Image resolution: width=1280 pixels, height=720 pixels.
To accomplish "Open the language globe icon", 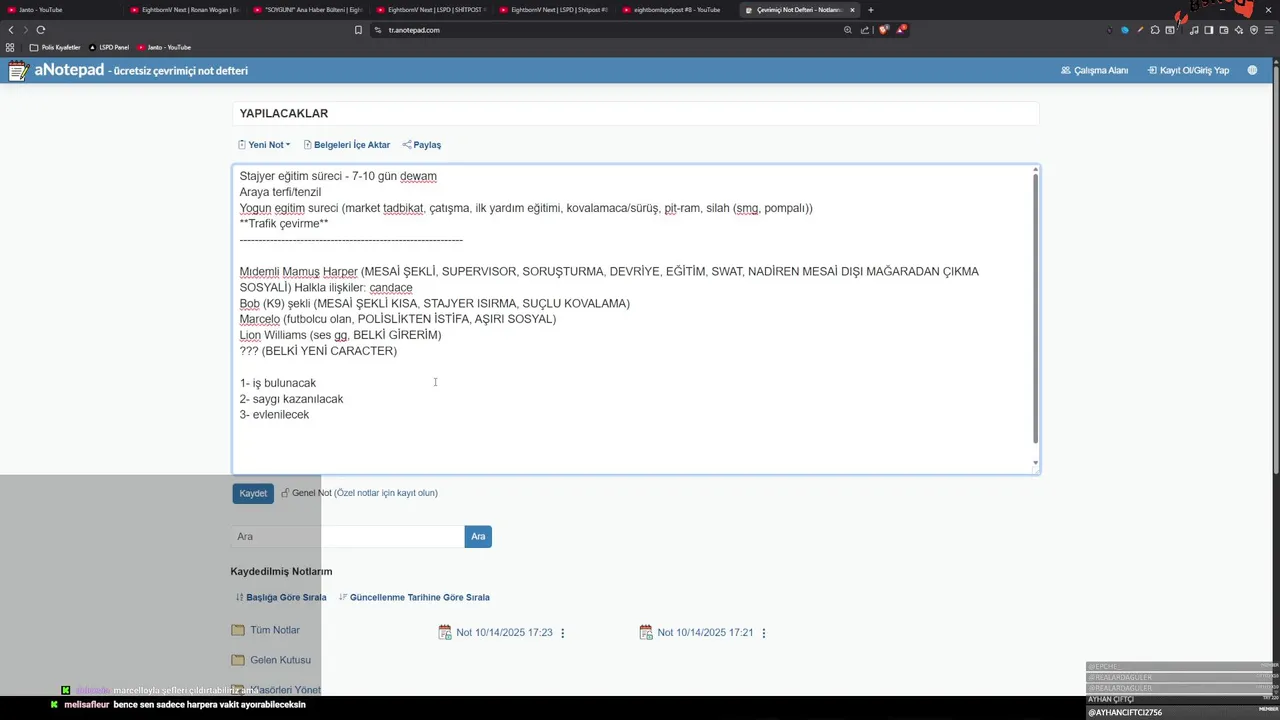I will (x=1252, y=70).
